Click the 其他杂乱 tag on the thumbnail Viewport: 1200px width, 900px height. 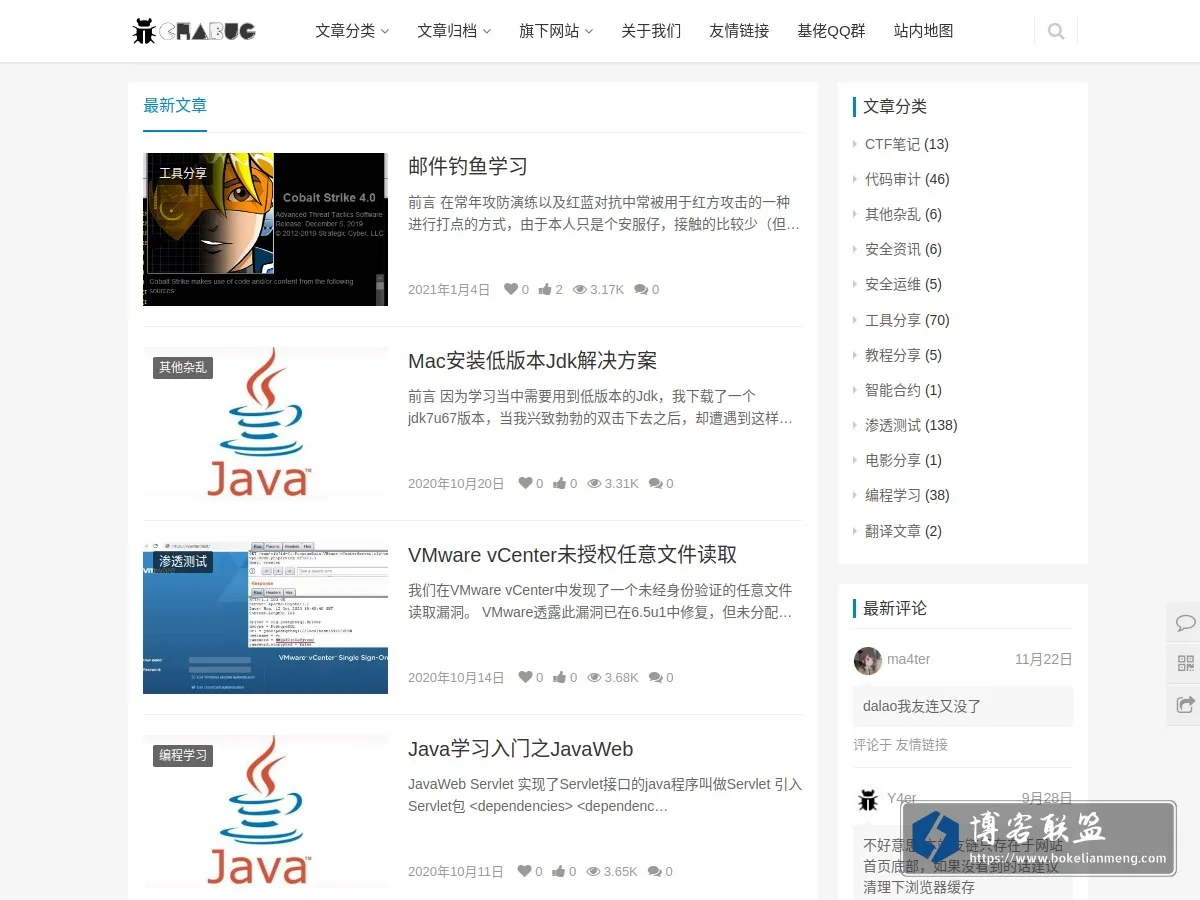(x=183, y=367)
